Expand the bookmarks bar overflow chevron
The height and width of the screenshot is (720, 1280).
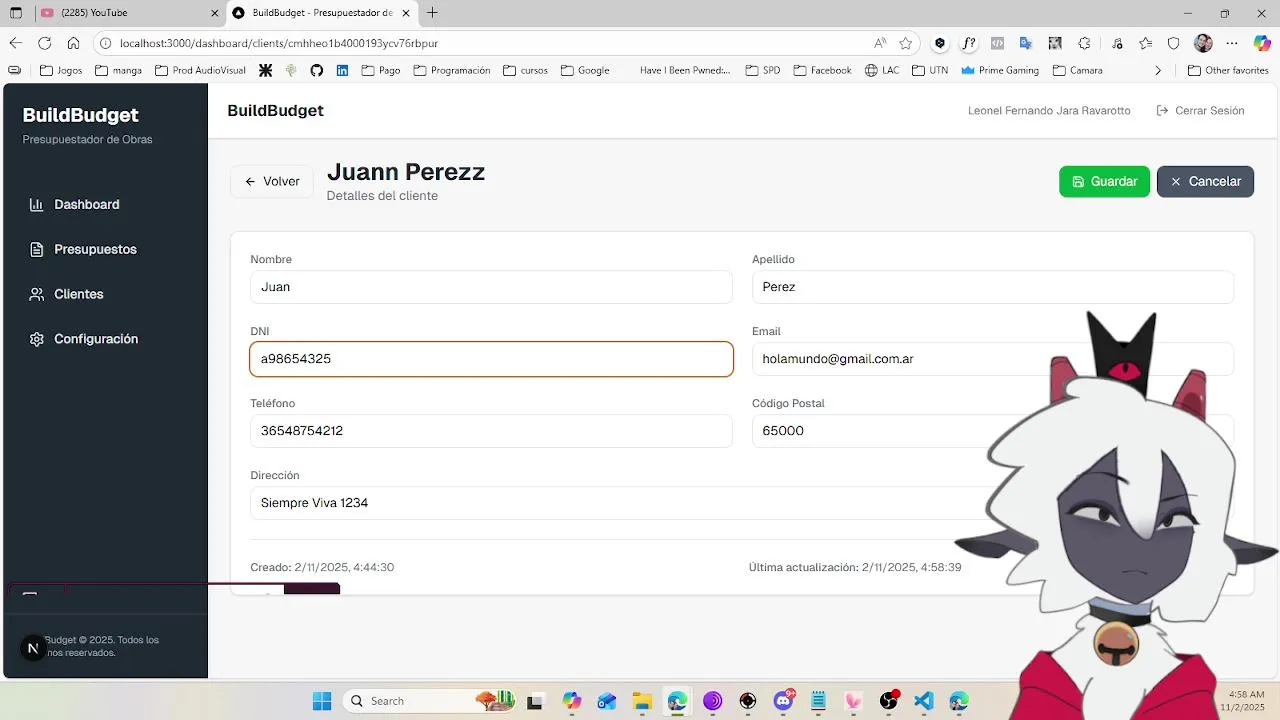[1158, 71]
